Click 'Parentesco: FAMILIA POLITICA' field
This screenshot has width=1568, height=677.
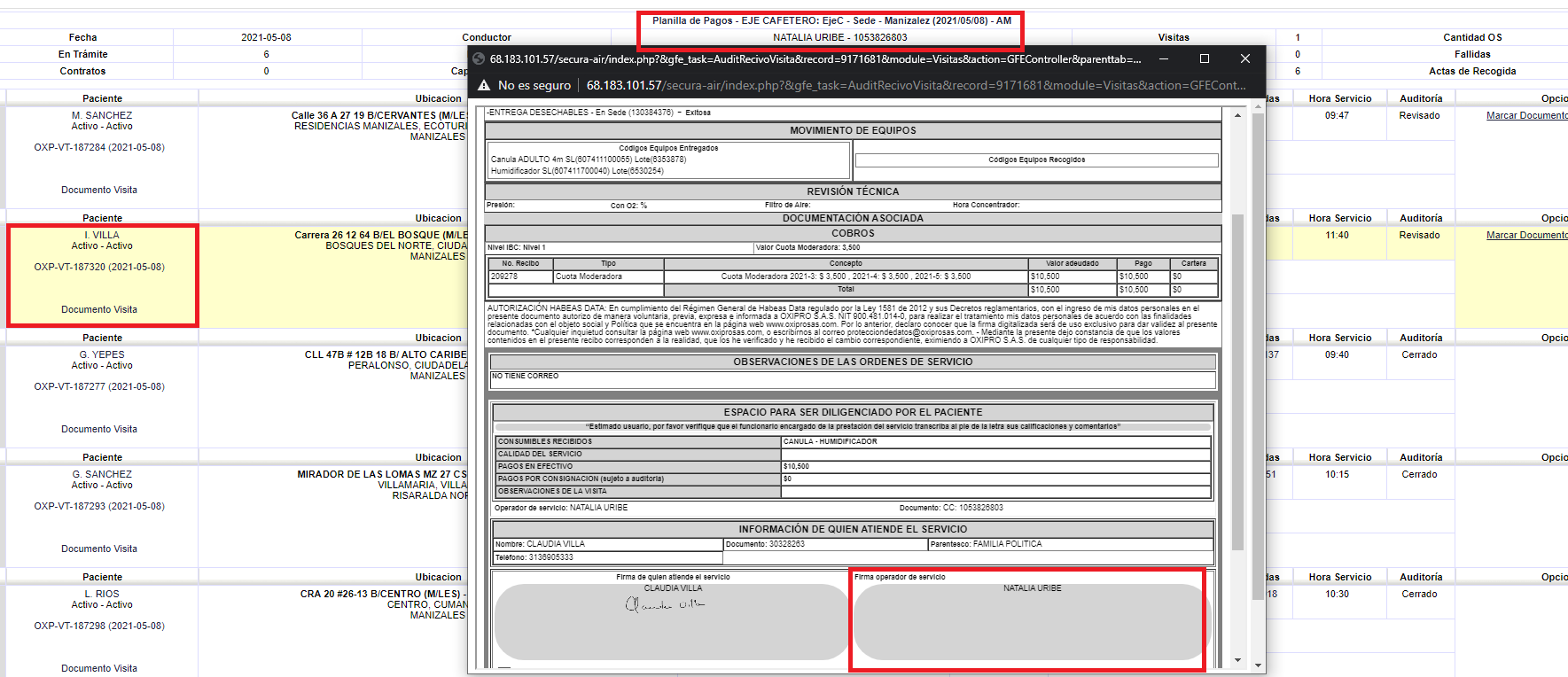[x=1070, y=544]
